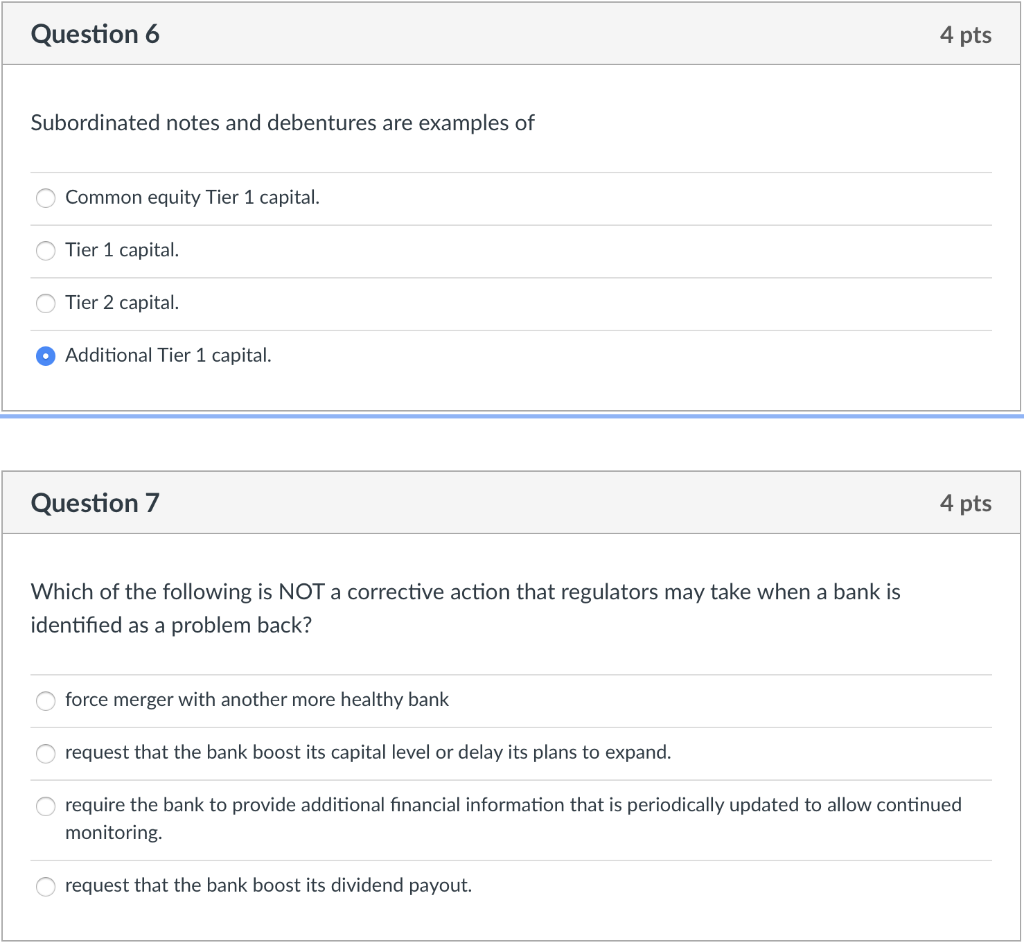Click the Additional Tier 1 capital label text
The width and height of the screenshot is (1024, 945).
point(167,355)
